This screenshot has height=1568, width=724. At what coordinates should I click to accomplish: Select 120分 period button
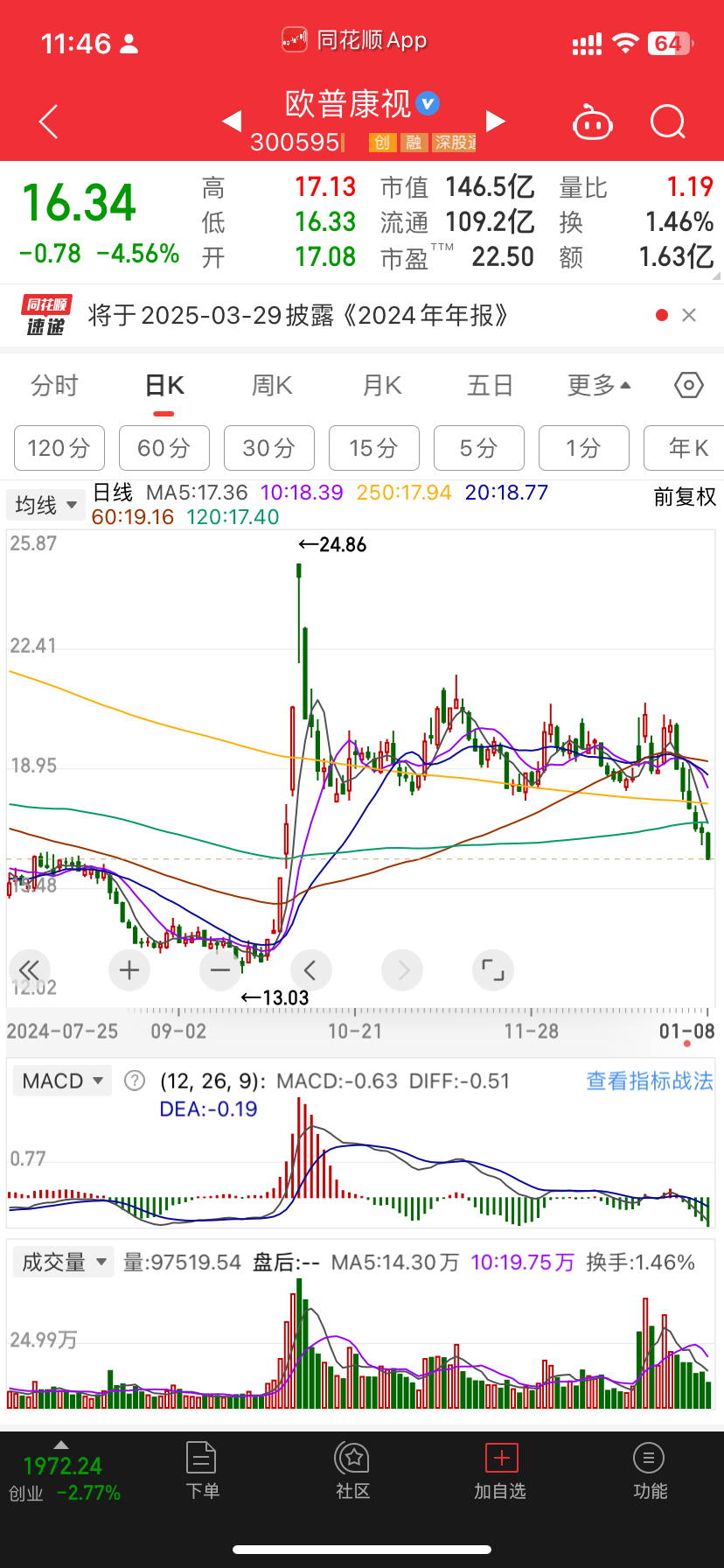(59, 448)
